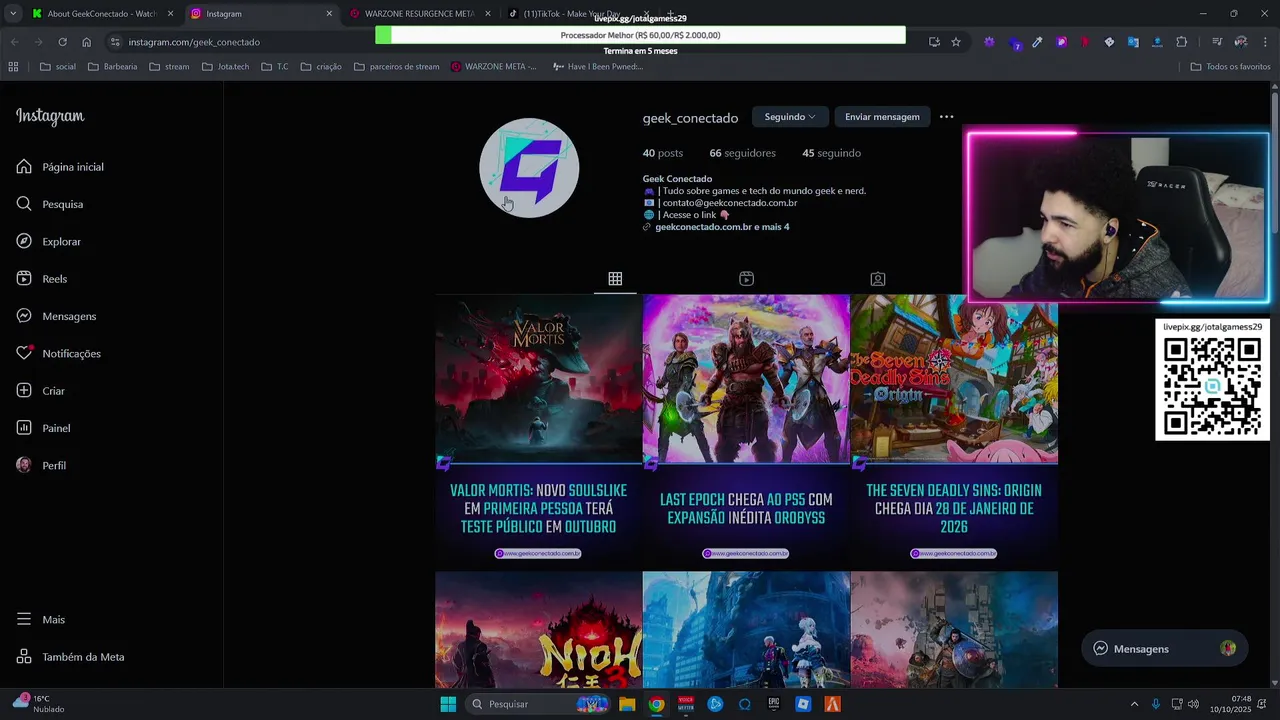Open The Seven Deadly Sins: Origin post

point(954,431)
